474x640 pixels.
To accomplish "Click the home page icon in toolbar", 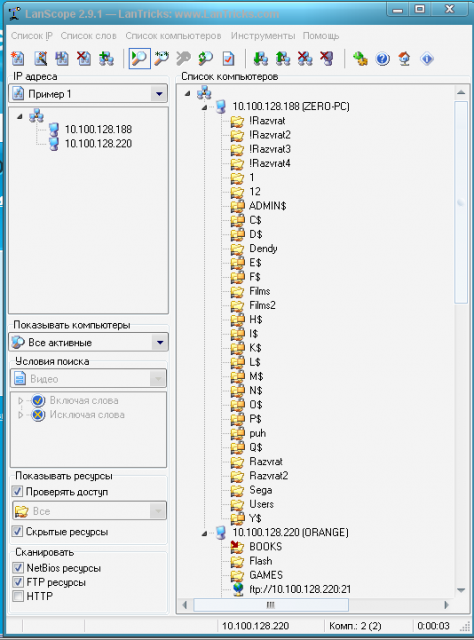I will pyautogui.click(x=405, y=59).
